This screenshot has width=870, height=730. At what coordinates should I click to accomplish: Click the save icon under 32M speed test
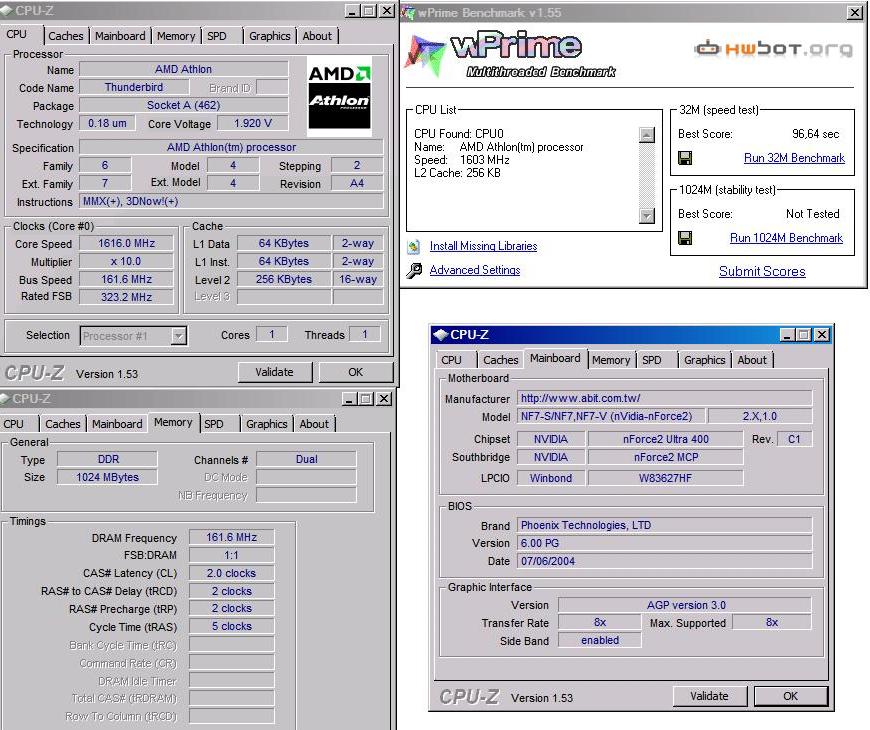685,159
